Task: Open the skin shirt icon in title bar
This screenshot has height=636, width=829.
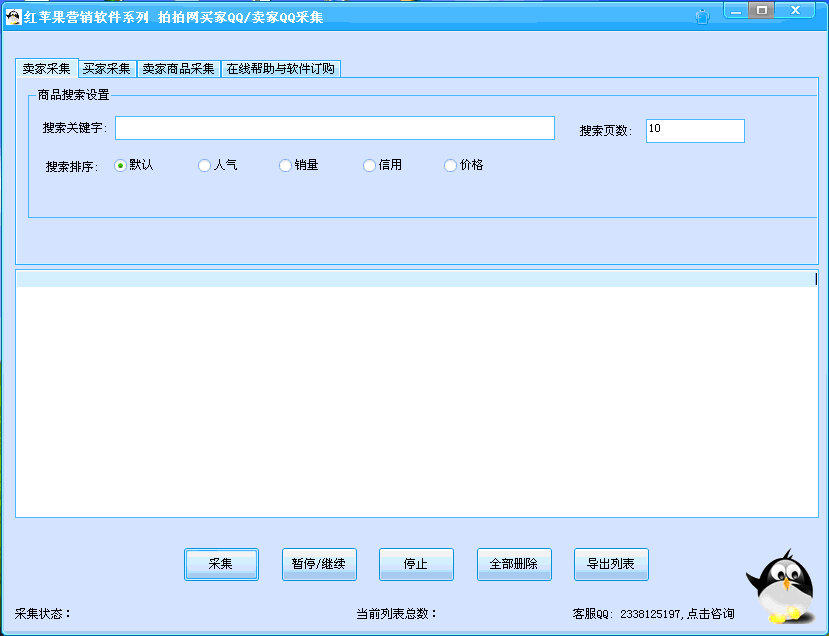Action: (x=702, y=17)
